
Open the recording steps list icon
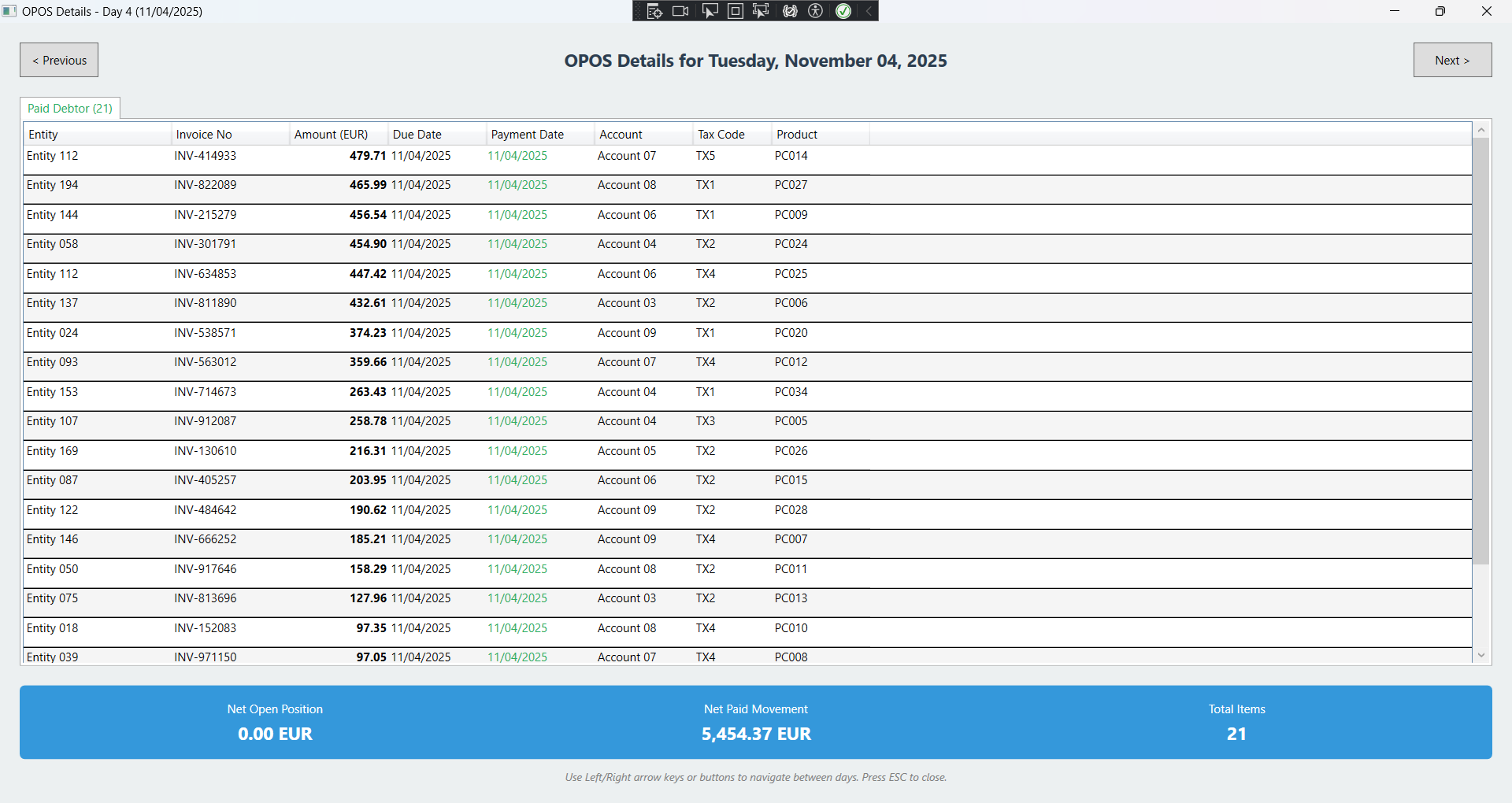654,11
